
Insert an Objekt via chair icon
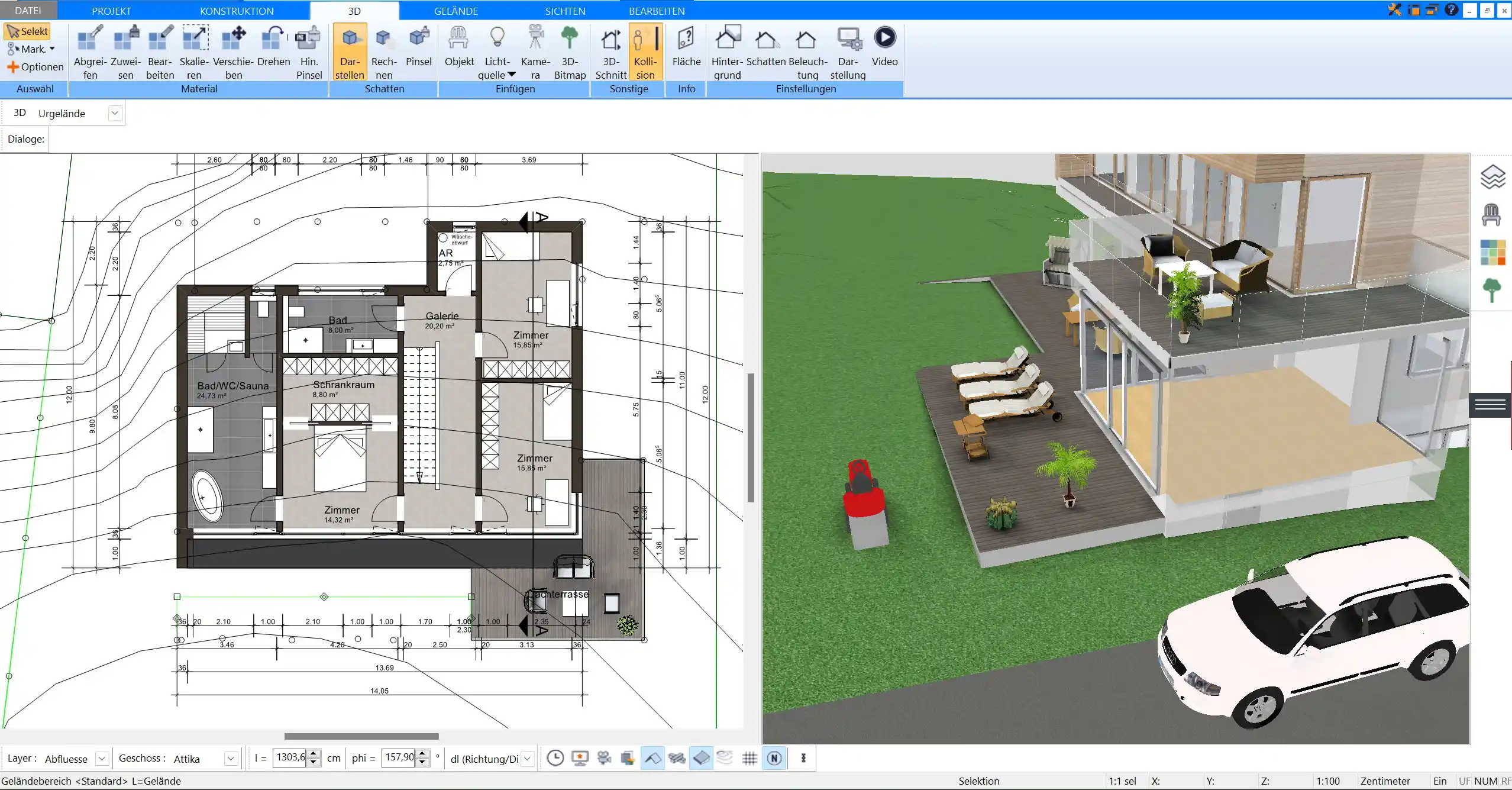pos(459,46)
